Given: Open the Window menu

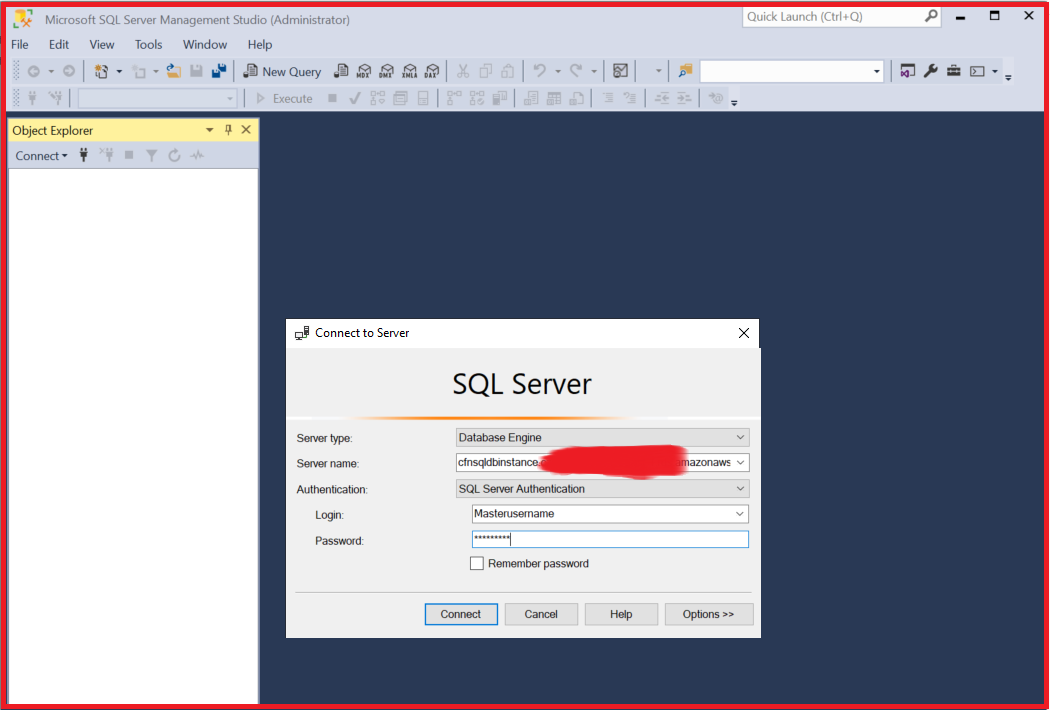Looking at the screenshot, I should point(205,44).
